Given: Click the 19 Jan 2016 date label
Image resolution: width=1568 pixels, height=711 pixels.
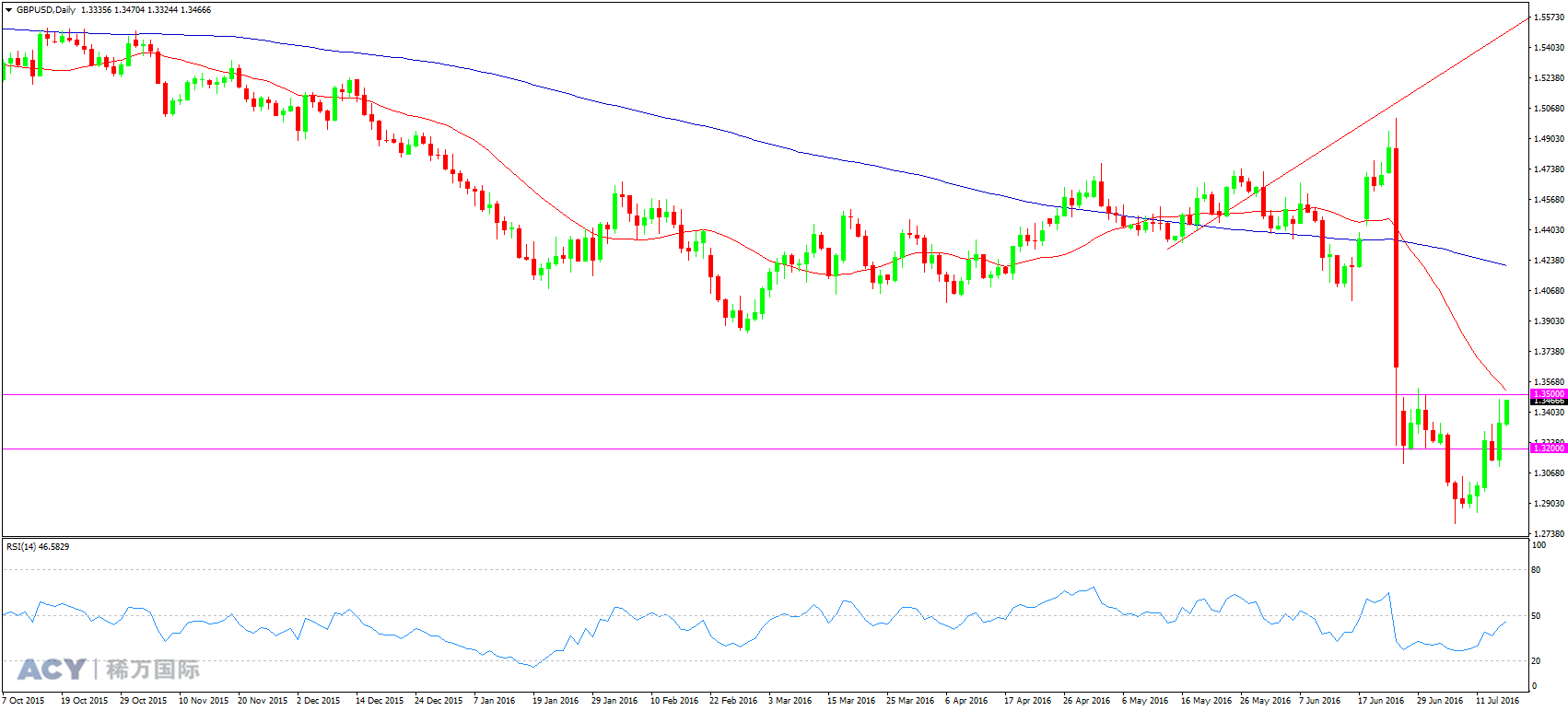Looking at the screenshot, I should (x=556, y=701).
